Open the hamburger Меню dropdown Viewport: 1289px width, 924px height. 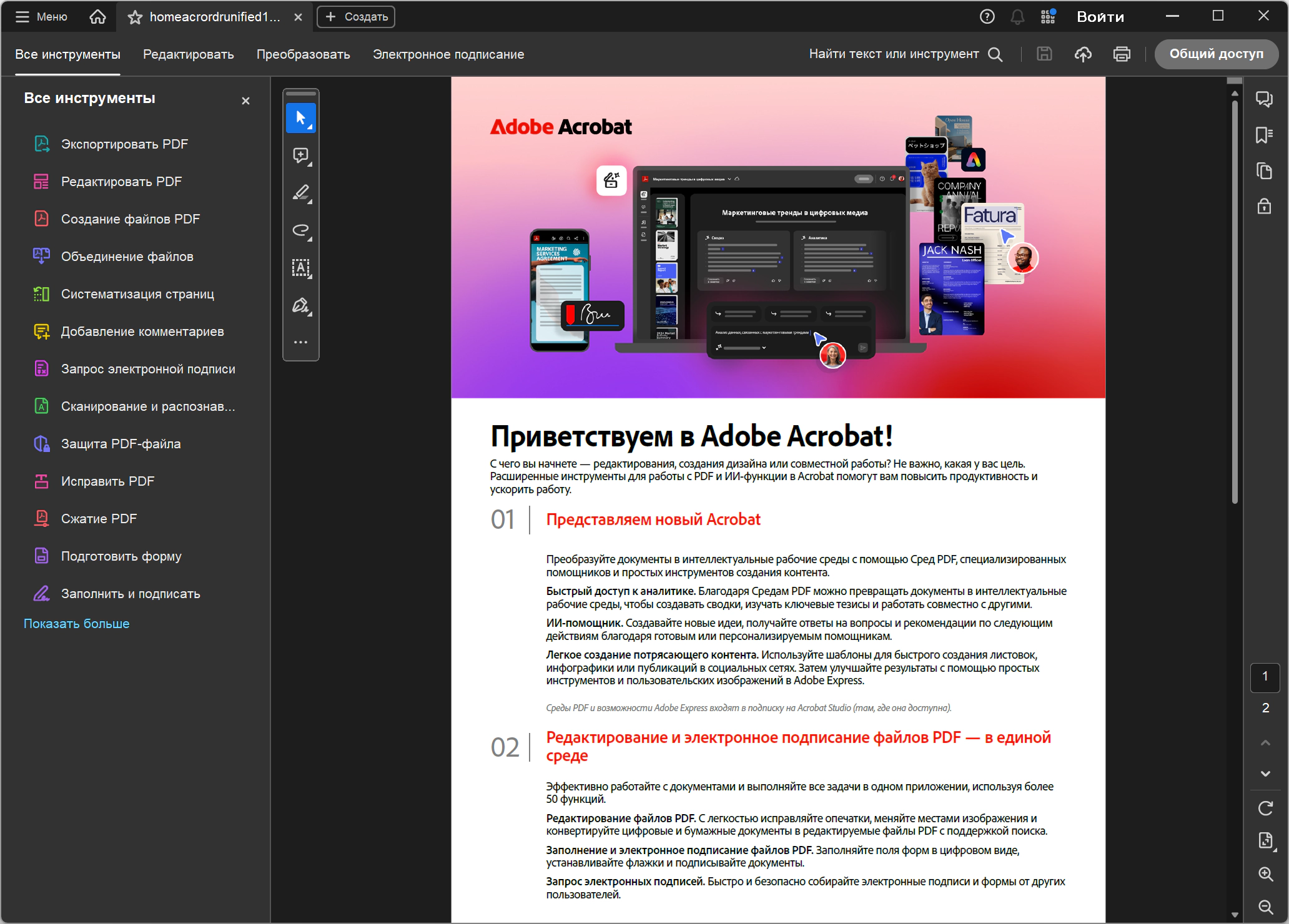click(41, 17)
